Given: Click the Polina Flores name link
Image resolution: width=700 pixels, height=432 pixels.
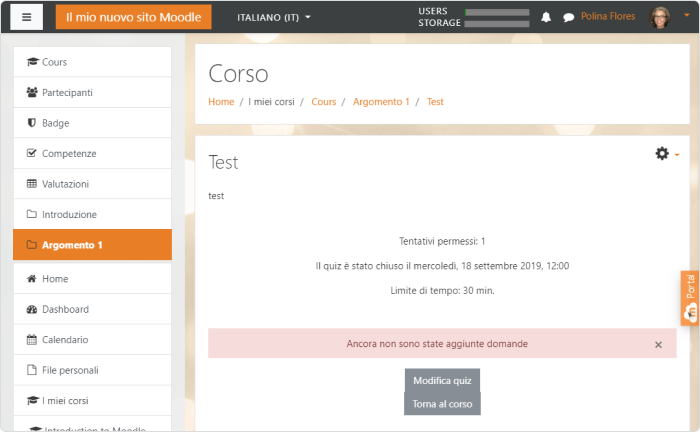Looking at the screenshot, I should tap(608, 17).
